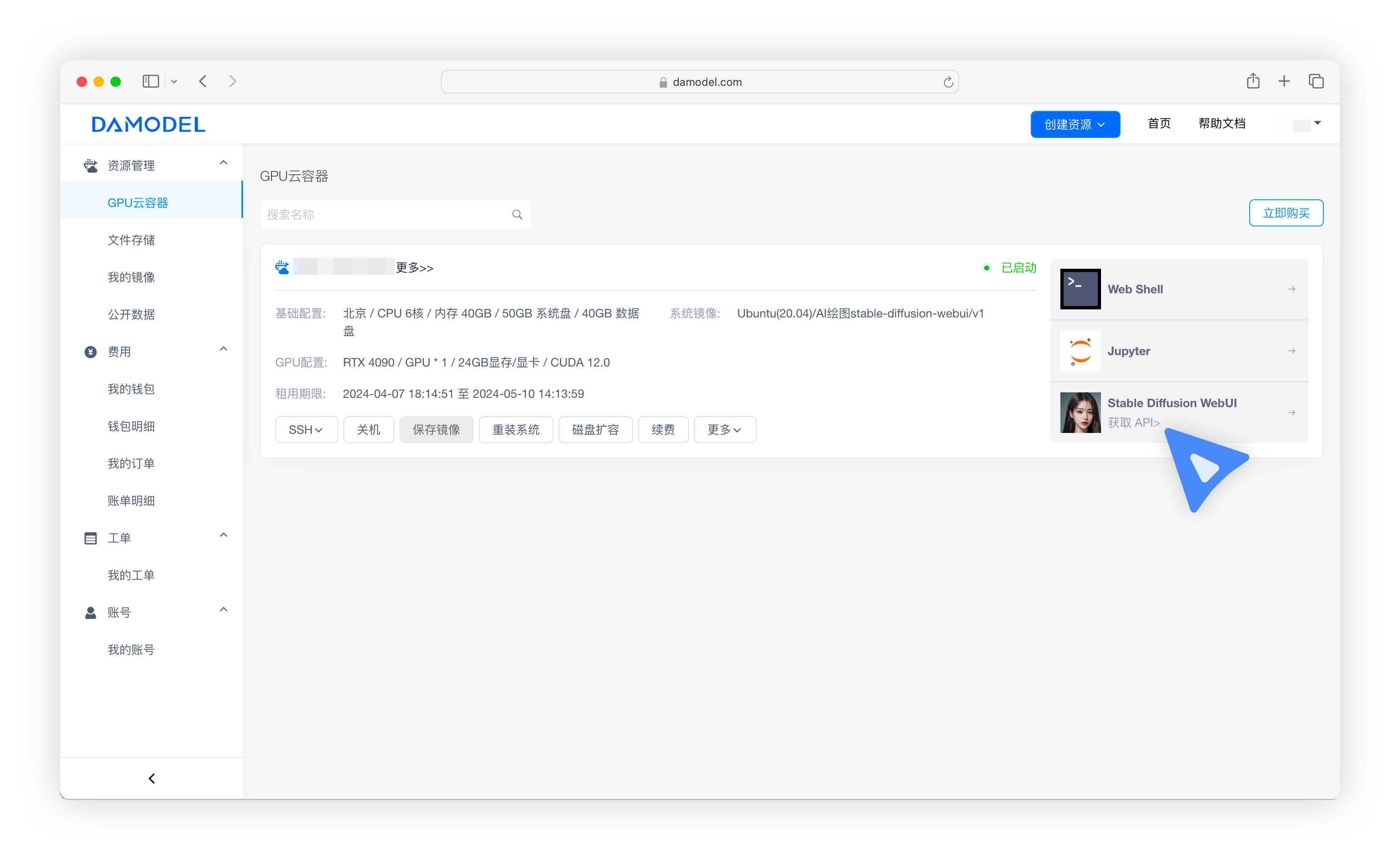
Task: Open a new browser tab
Action: (x=1284, y=81)
